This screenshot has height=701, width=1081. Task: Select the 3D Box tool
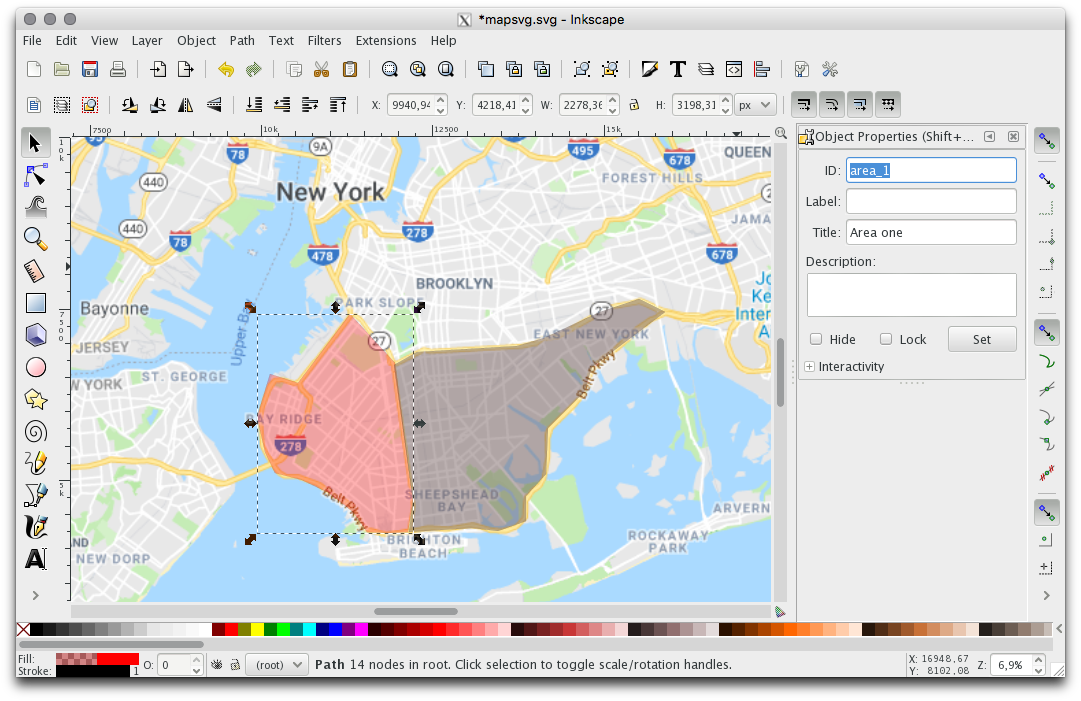35,335
